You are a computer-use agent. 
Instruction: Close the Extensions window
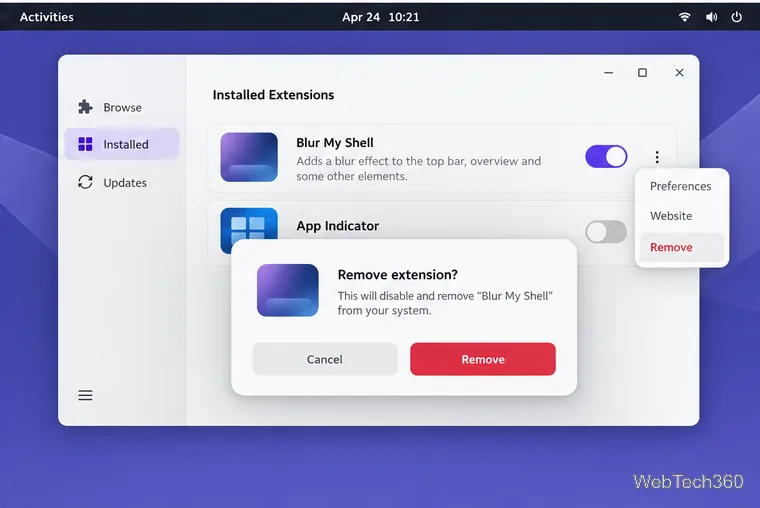[x=679, y=73]
